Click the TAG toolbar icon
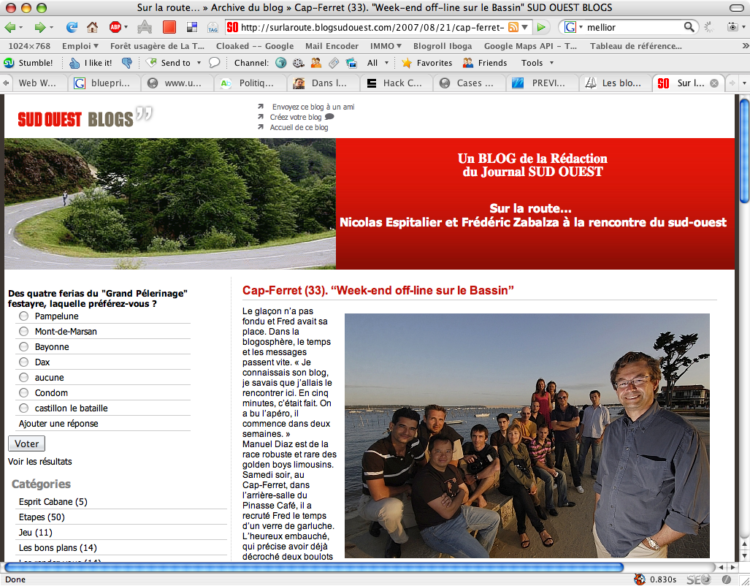The width and height of the screenshot is (750, 586). pos(213,28)
